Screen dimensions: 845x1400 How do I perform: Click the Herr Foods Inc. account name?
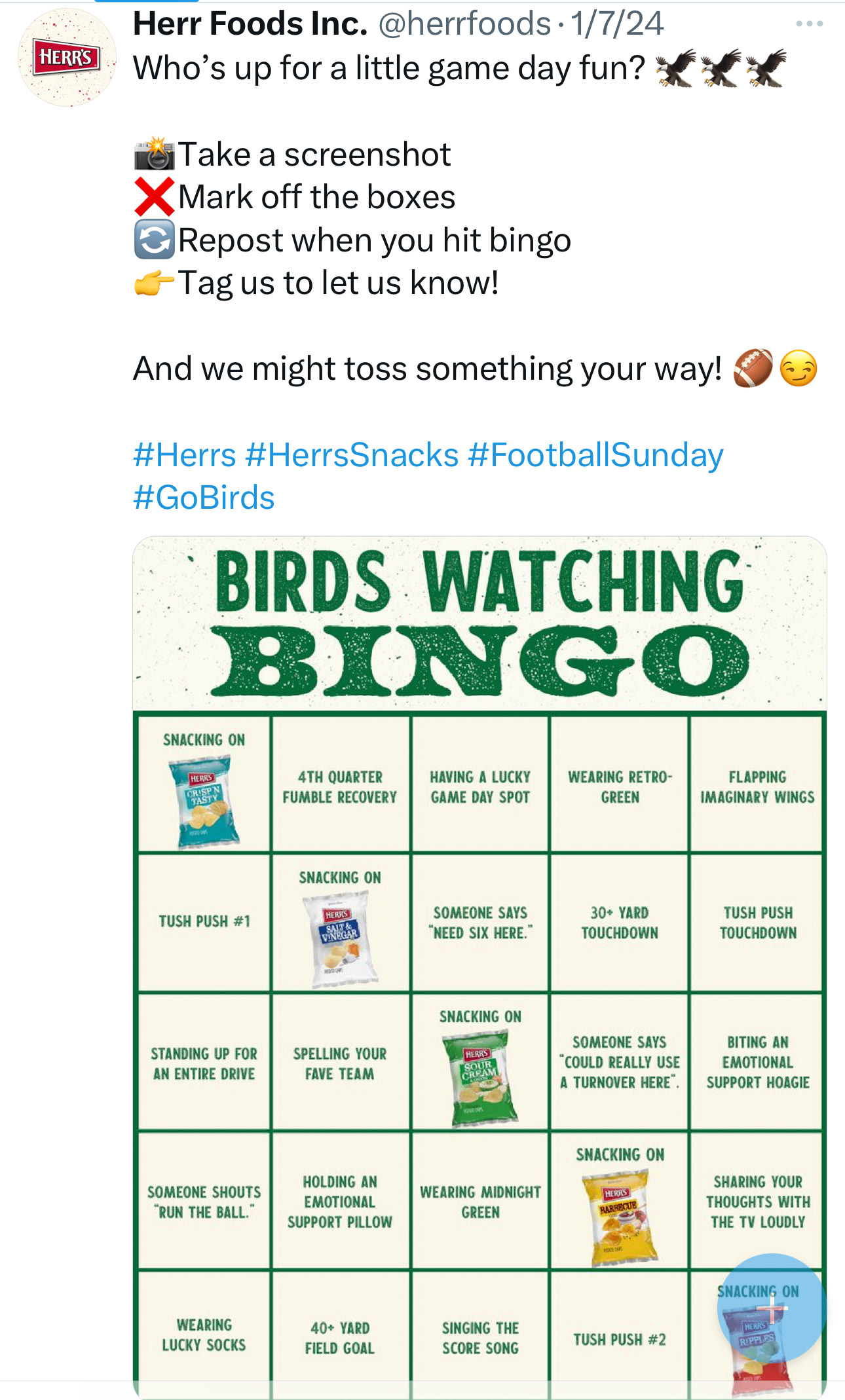pos(250,24)
